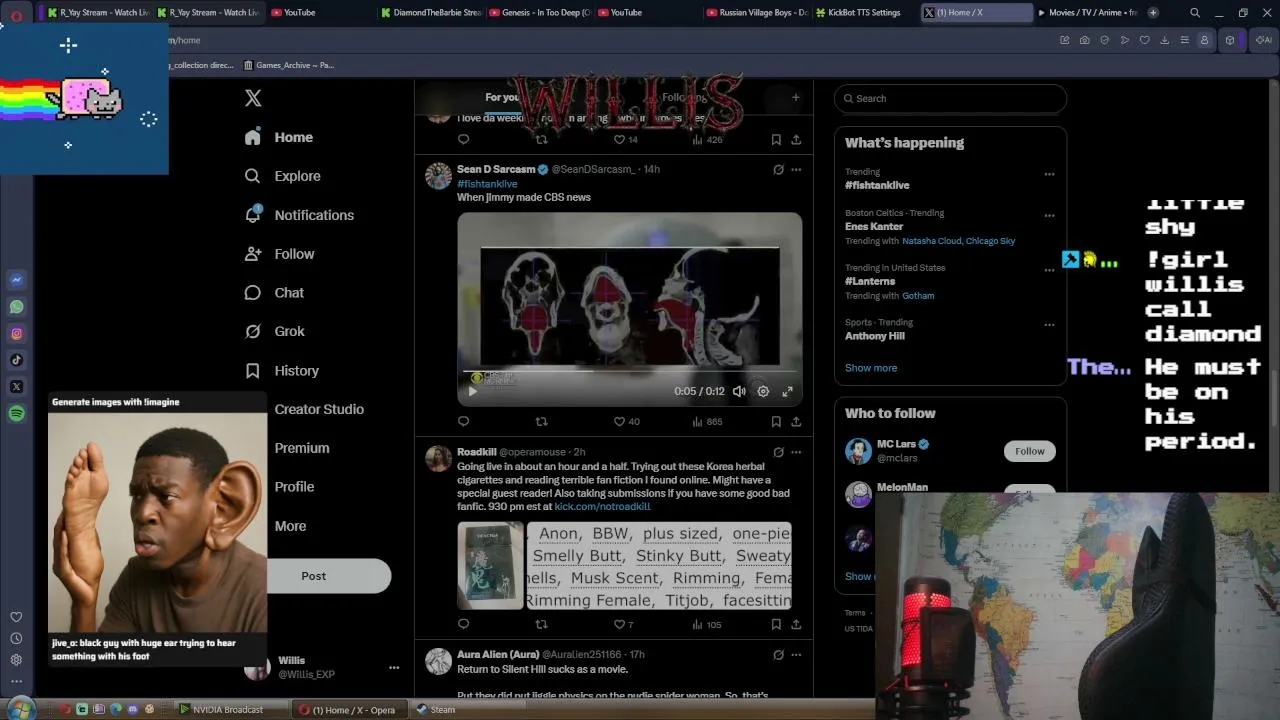Open Grok in the X sidebar
The width and height of the screenshot is (1280, 720).
[274, 331]
